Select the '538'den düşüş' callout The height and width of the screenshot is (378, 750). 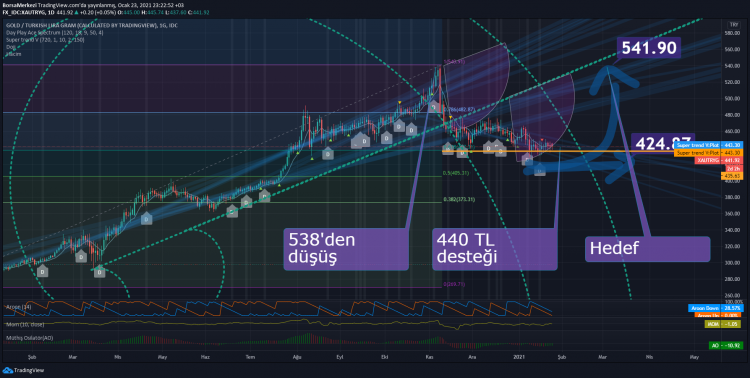pos(346,249)
